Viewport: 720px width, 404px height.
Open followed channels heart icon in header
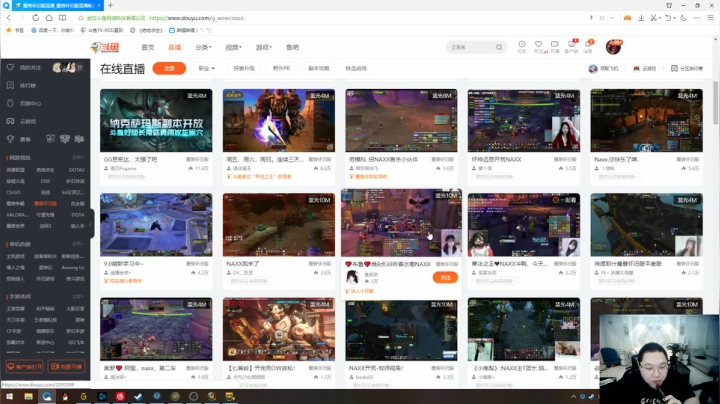click(539, 45)
